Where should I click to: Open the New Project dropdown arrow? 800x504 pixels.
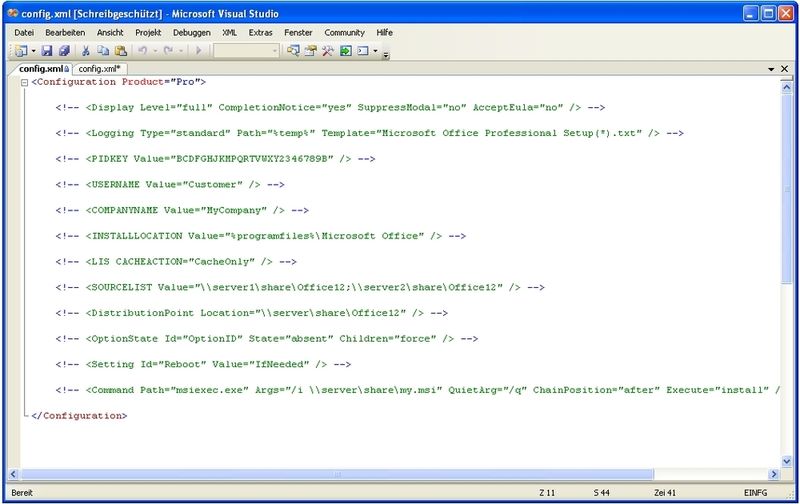coord(33,51)
